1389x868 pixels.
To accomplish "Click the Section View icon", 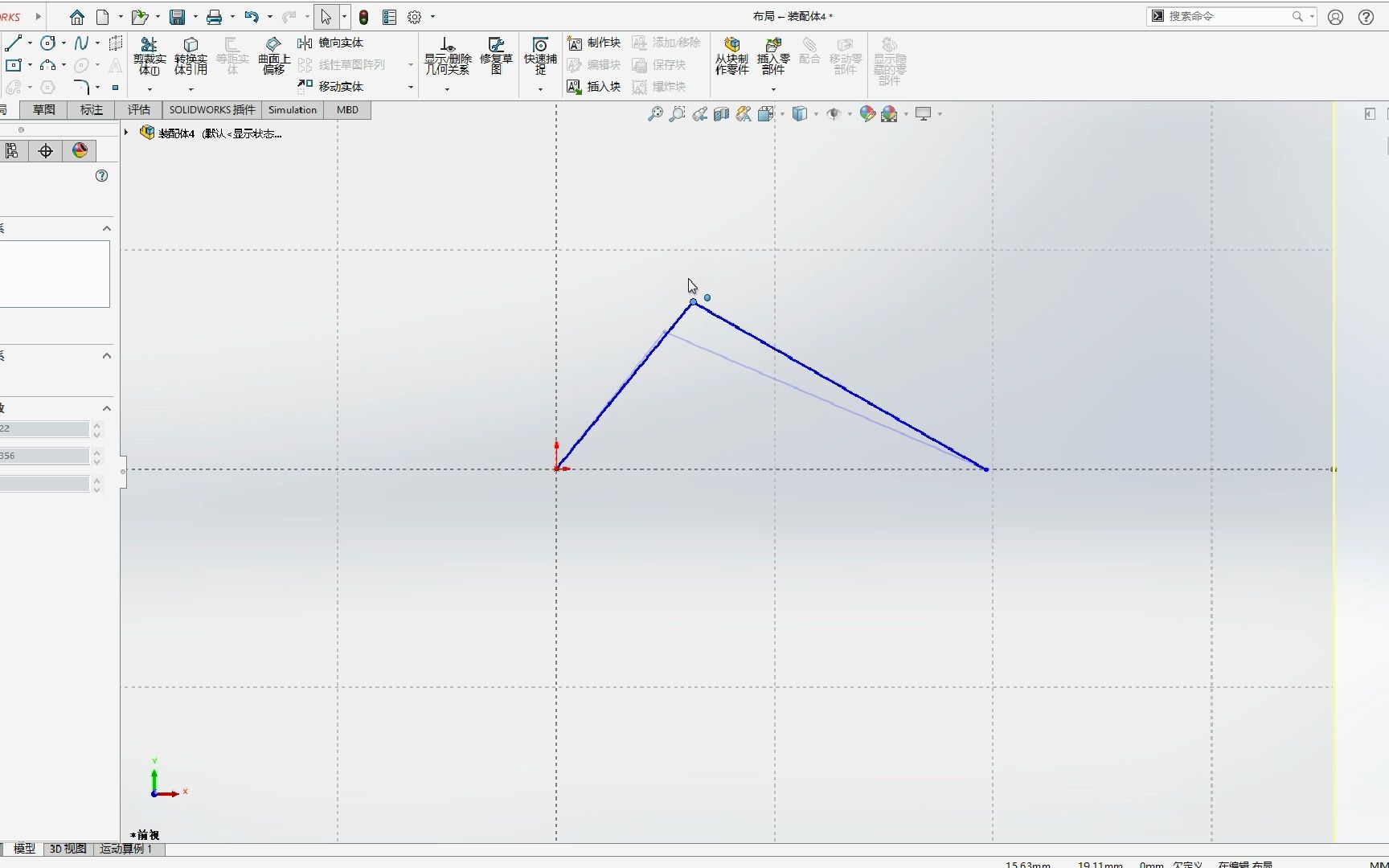I will click(x=721, y=114).
